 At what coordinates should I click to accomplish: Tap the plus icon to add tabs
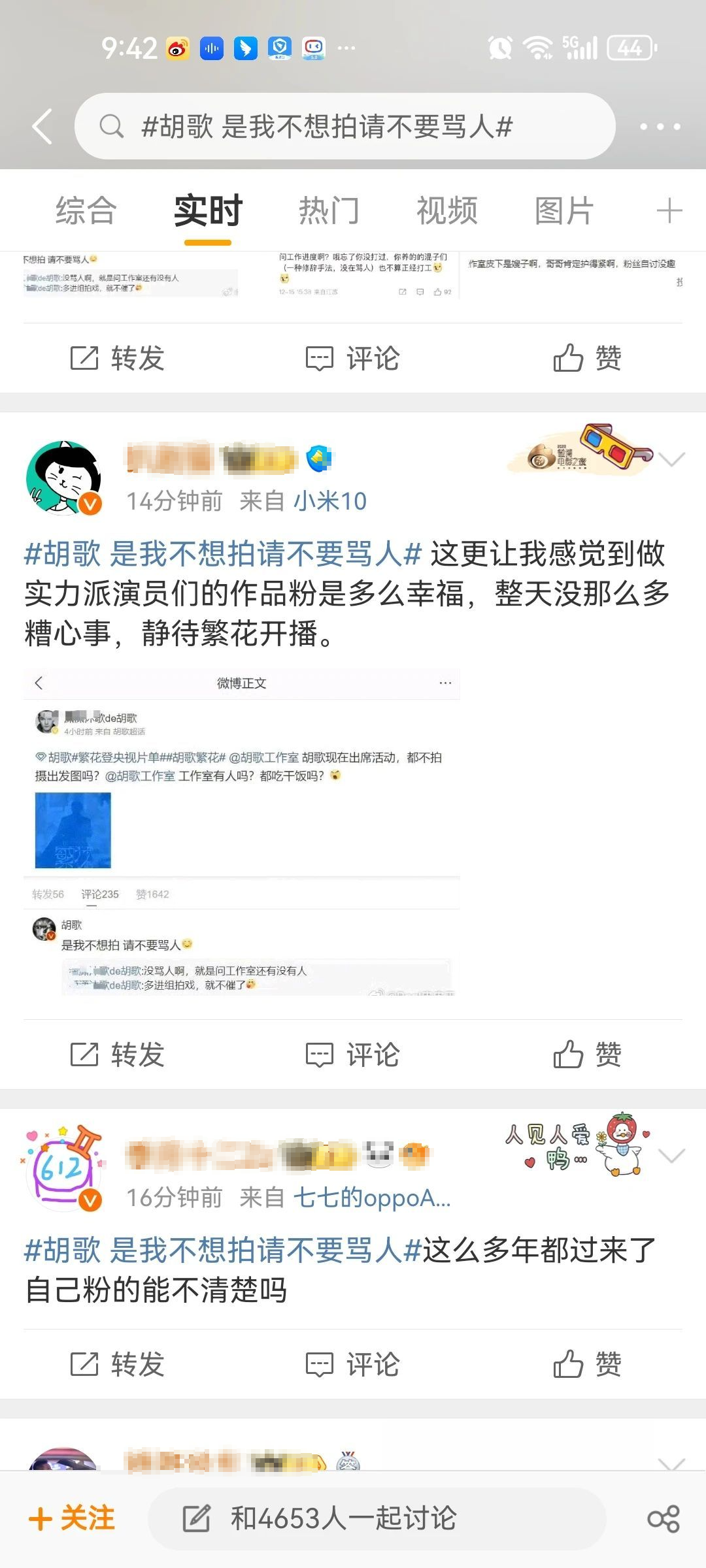[669, 210]
